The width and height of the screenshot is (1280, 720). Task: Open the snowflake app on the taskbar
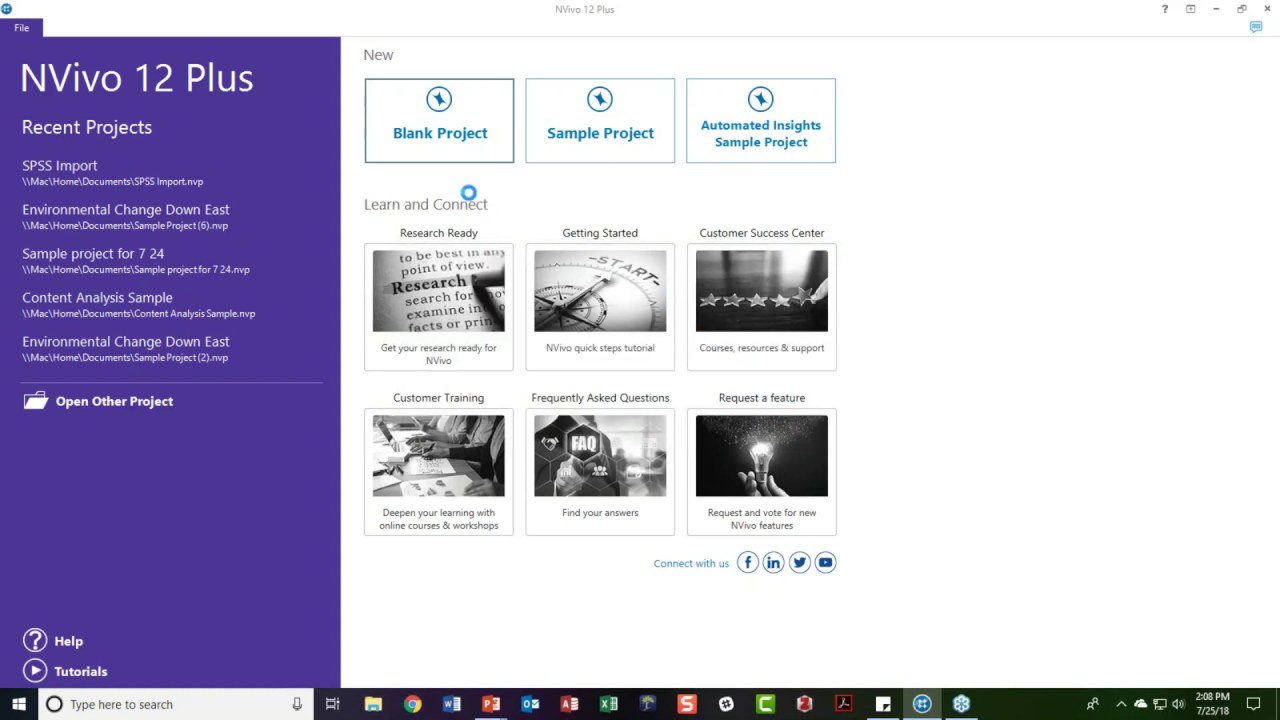961,704
